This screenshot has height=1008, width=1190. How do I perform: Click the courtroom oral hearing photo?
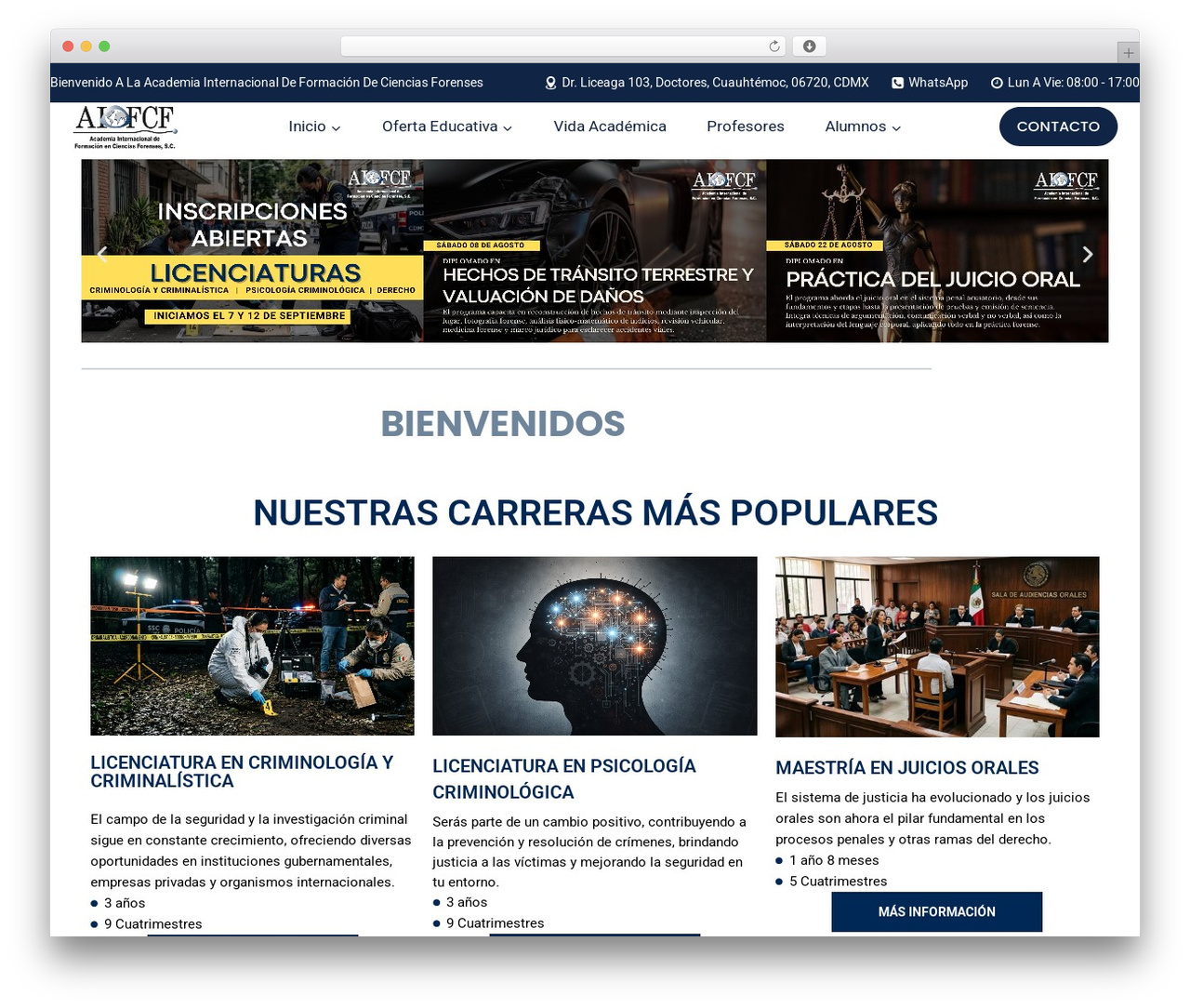click(937, 647)
